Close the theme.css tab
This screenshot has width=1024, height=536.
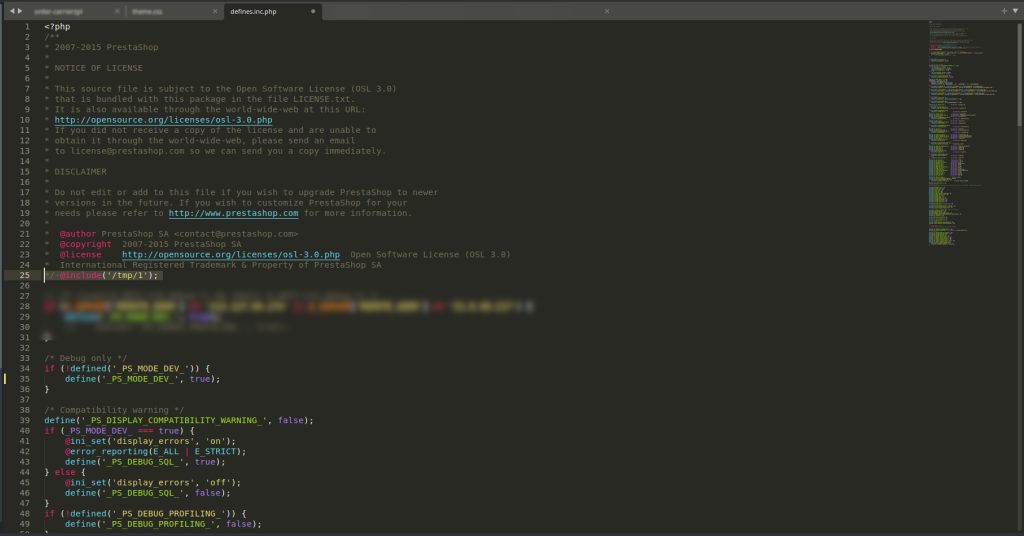[x=216, y=11]
